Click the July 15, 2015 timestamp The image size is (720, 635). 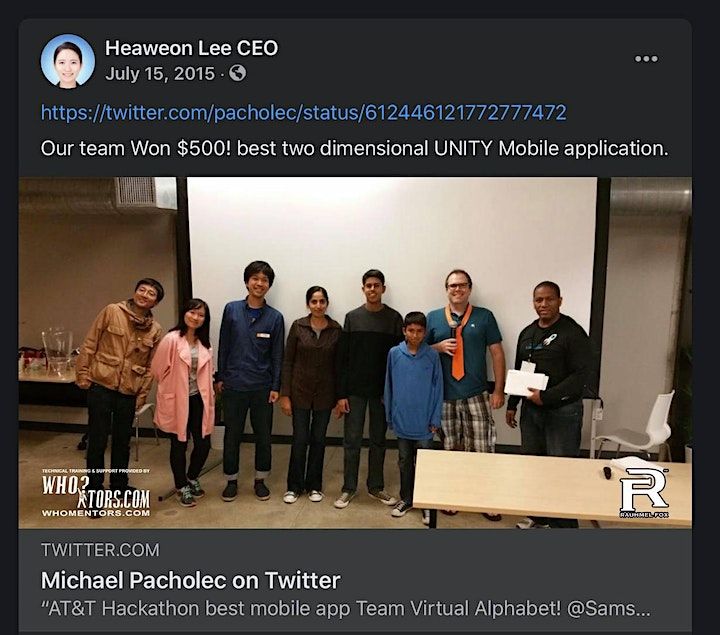tap(160, 73)
